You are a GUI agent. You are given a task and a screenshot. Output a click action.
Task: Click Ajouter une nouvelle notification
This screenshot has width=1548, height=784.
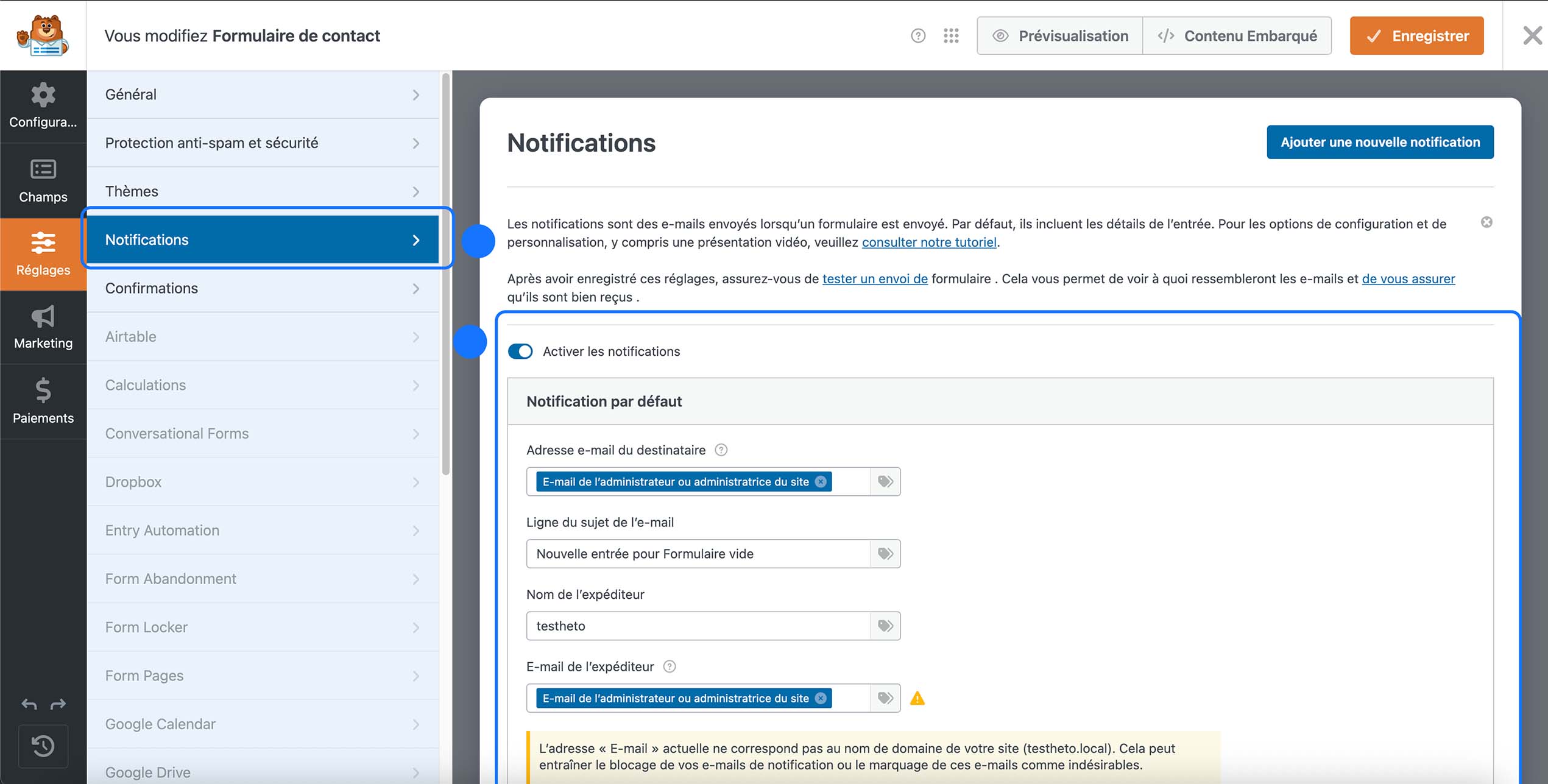tap(1379, 142)
